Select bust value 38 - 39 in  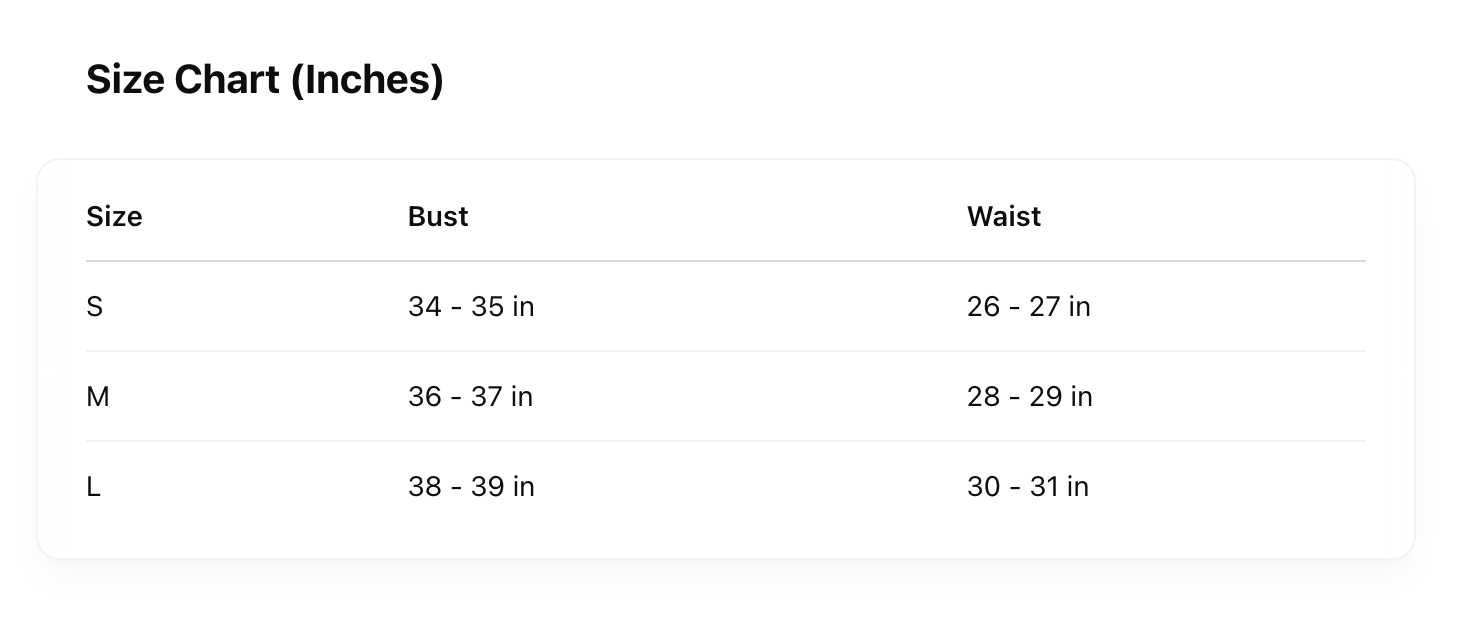pos(471,487)
